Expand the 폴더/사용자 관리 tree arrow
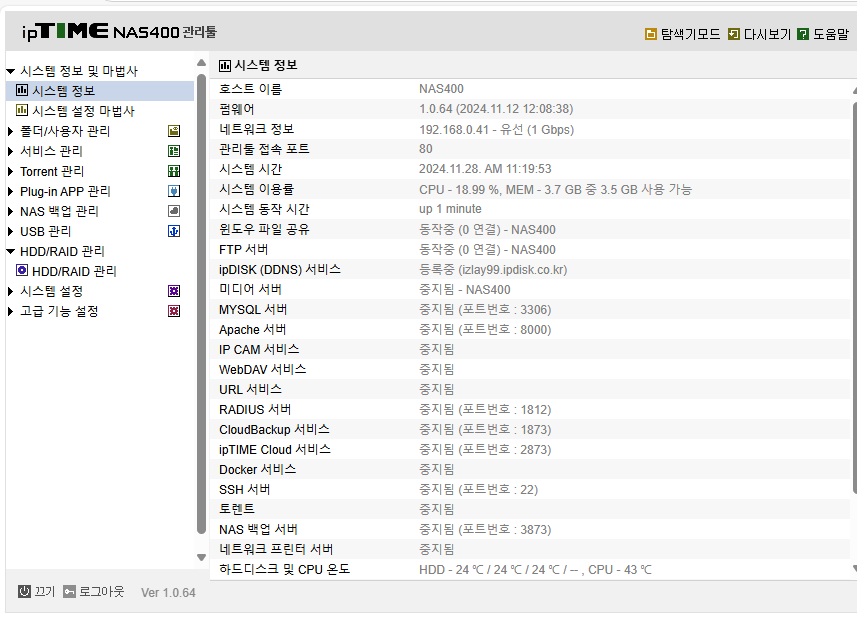Screen dimensions: 857x621 point(10,131)
